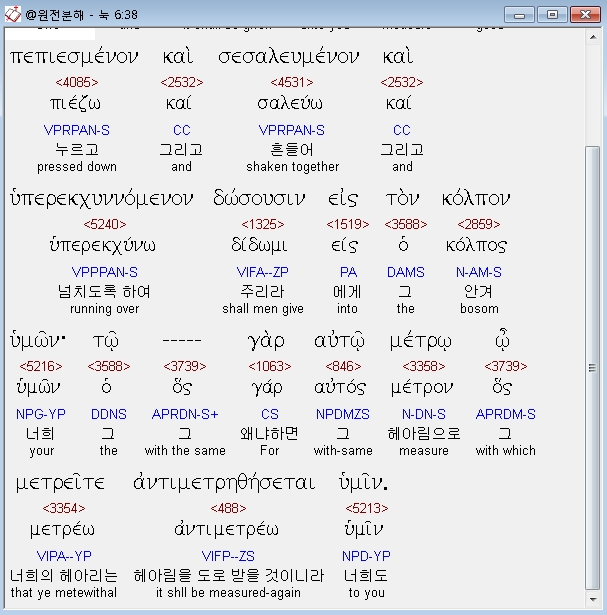Click the lemma πιέζω
Screen dimensions: 607x615
(x=75, y=104)
